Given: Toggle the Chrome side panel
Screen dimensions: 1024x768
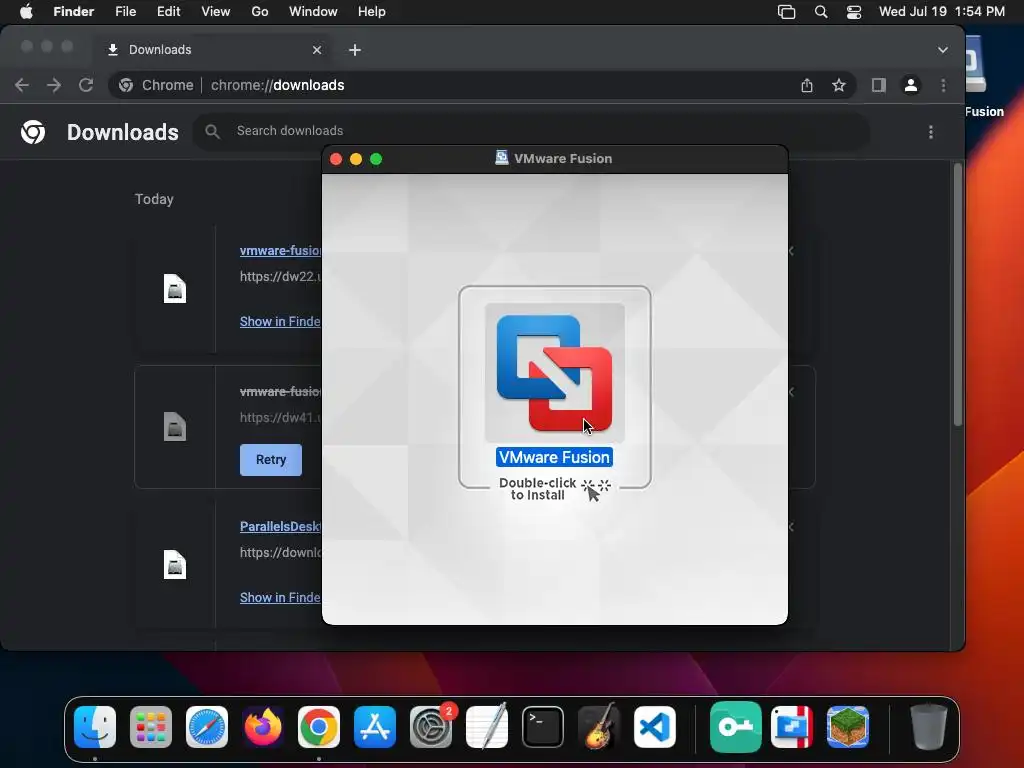Looking at the screenshot, I should pyautogui.click(x=878, y=85).
